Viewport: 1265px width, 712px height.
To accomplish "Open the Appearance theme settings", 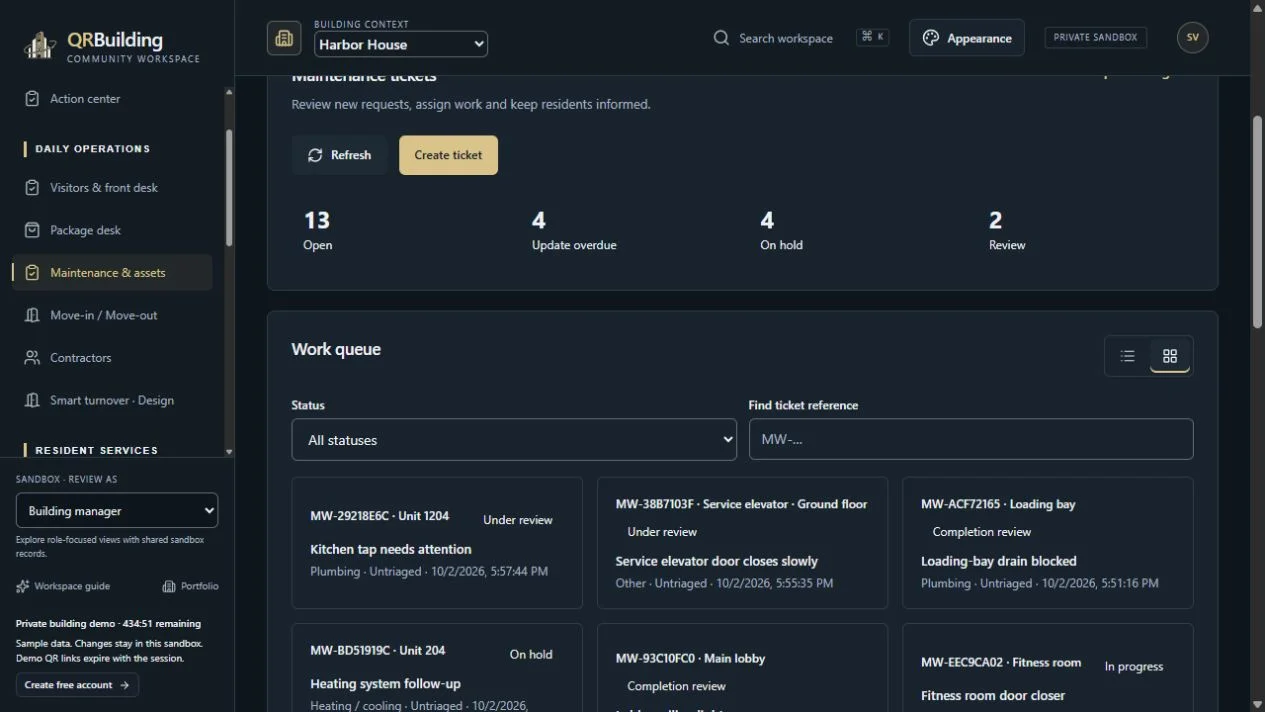I will (966, 38).
